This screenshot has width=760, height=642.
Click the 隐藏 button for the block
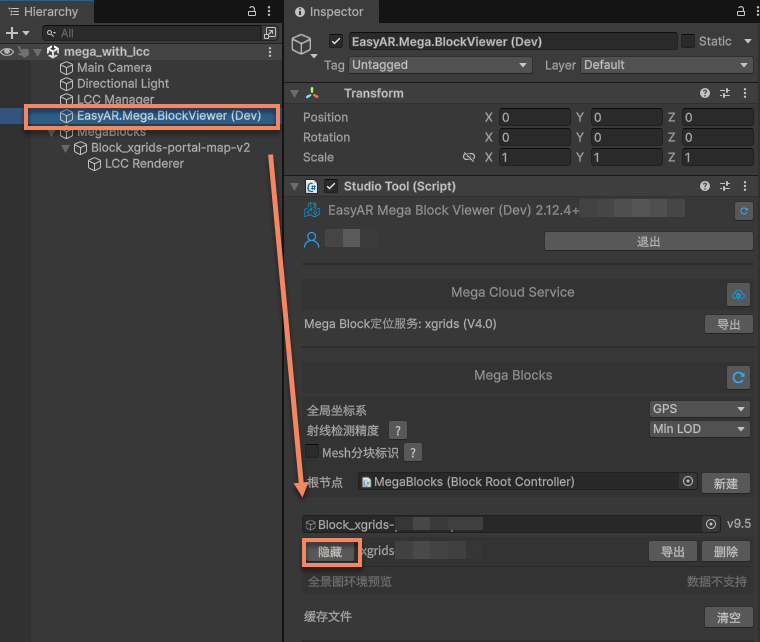[329, 552]
